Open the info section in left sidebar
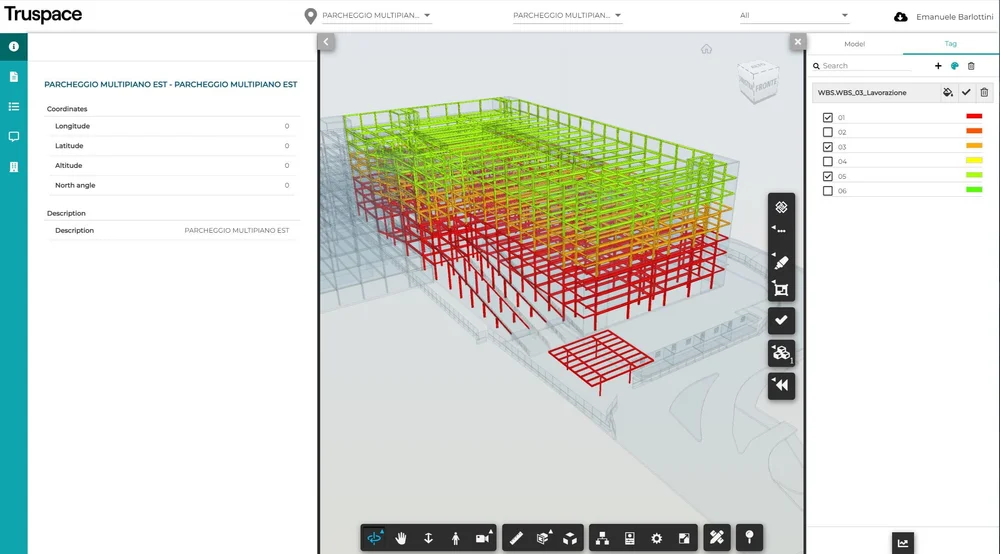The width and height of the screenshot is (1000, 554). [x=13, y=47]
